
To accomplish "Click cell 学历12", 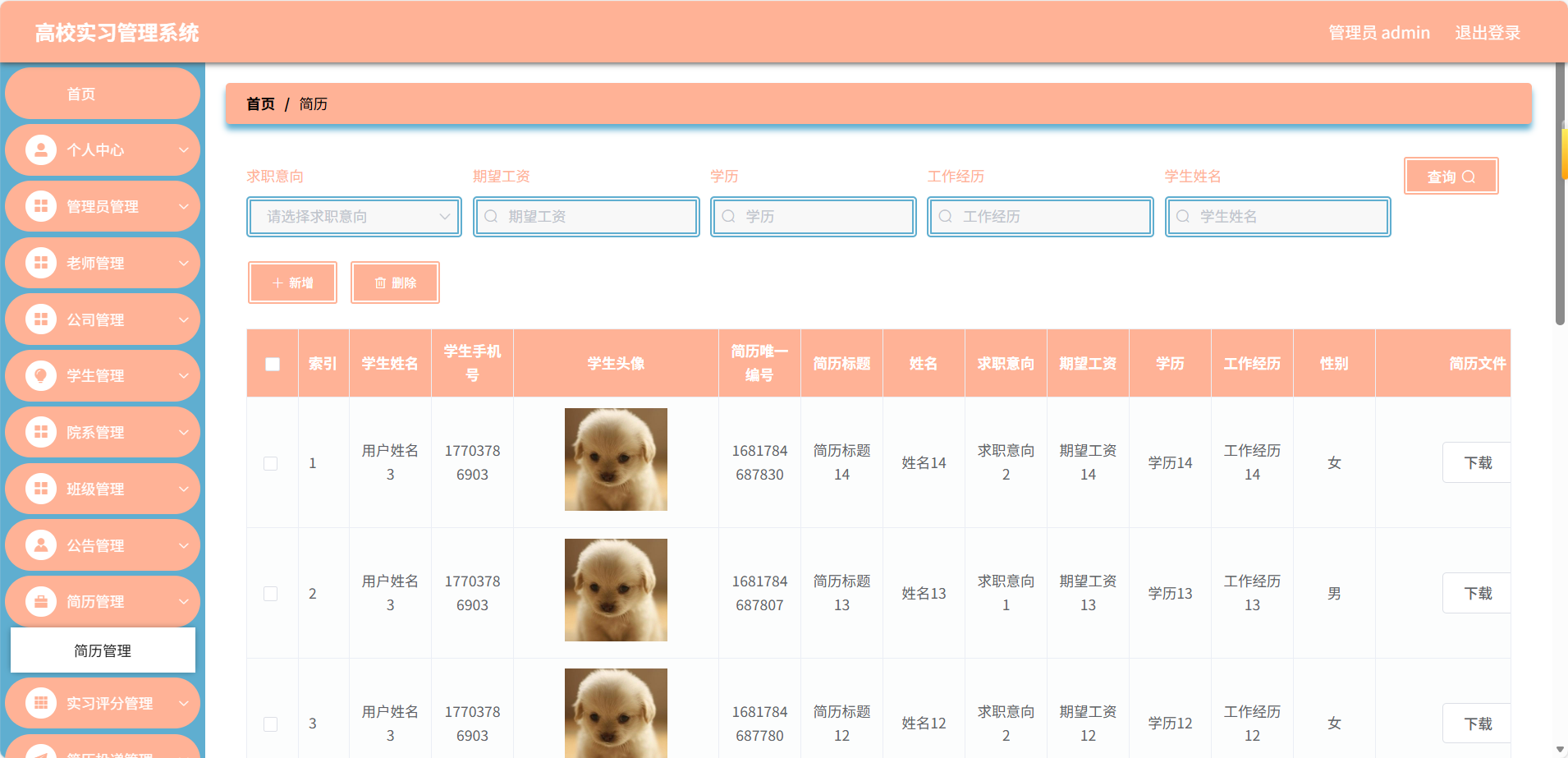I will (x=1170, y=724).
